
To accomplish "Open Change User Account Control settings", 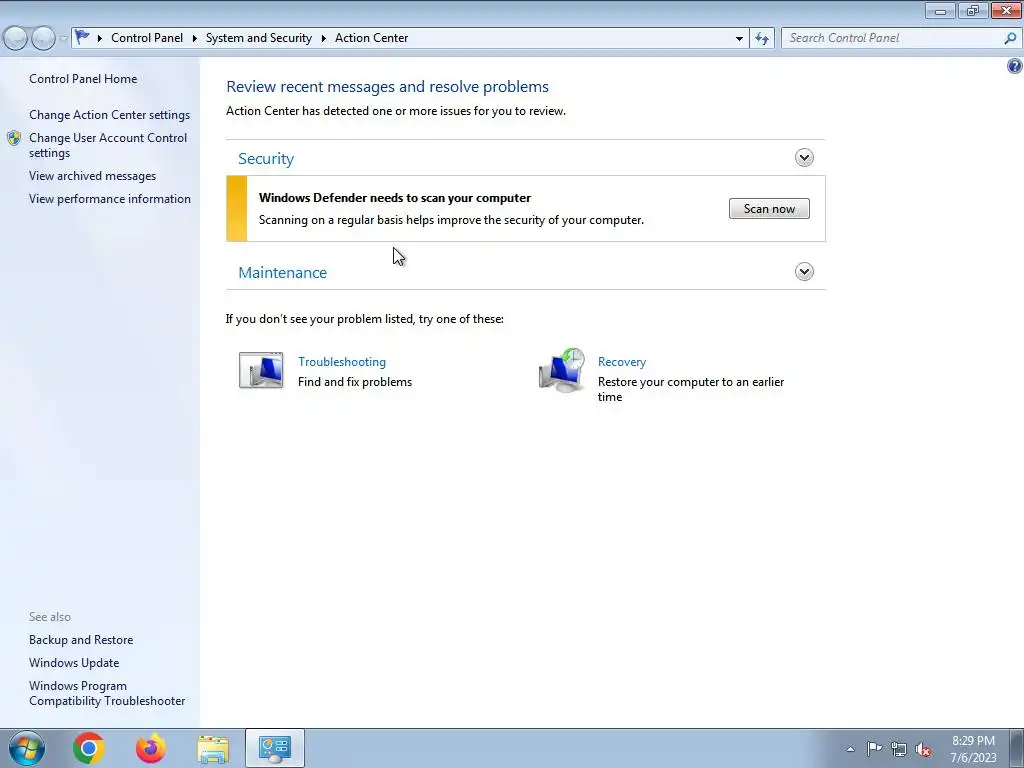I will coord(108,145).
